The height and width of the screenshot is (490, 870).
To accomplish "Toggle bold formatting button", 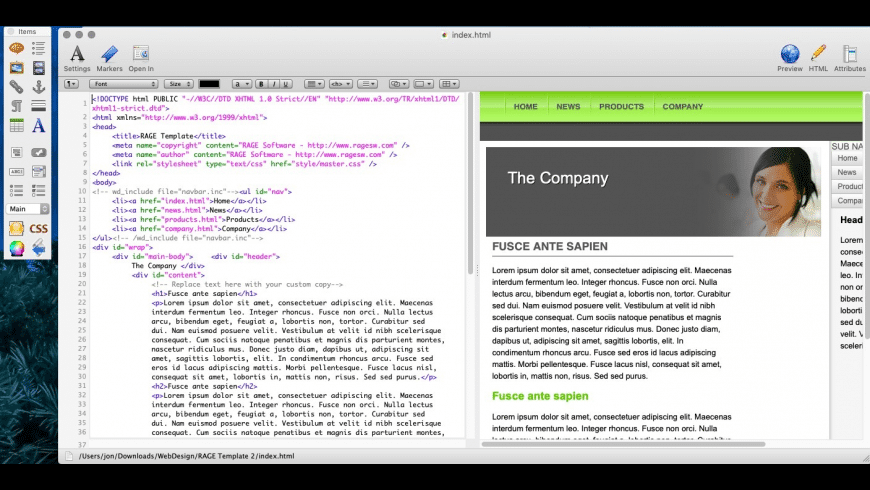I will (261, 84).
